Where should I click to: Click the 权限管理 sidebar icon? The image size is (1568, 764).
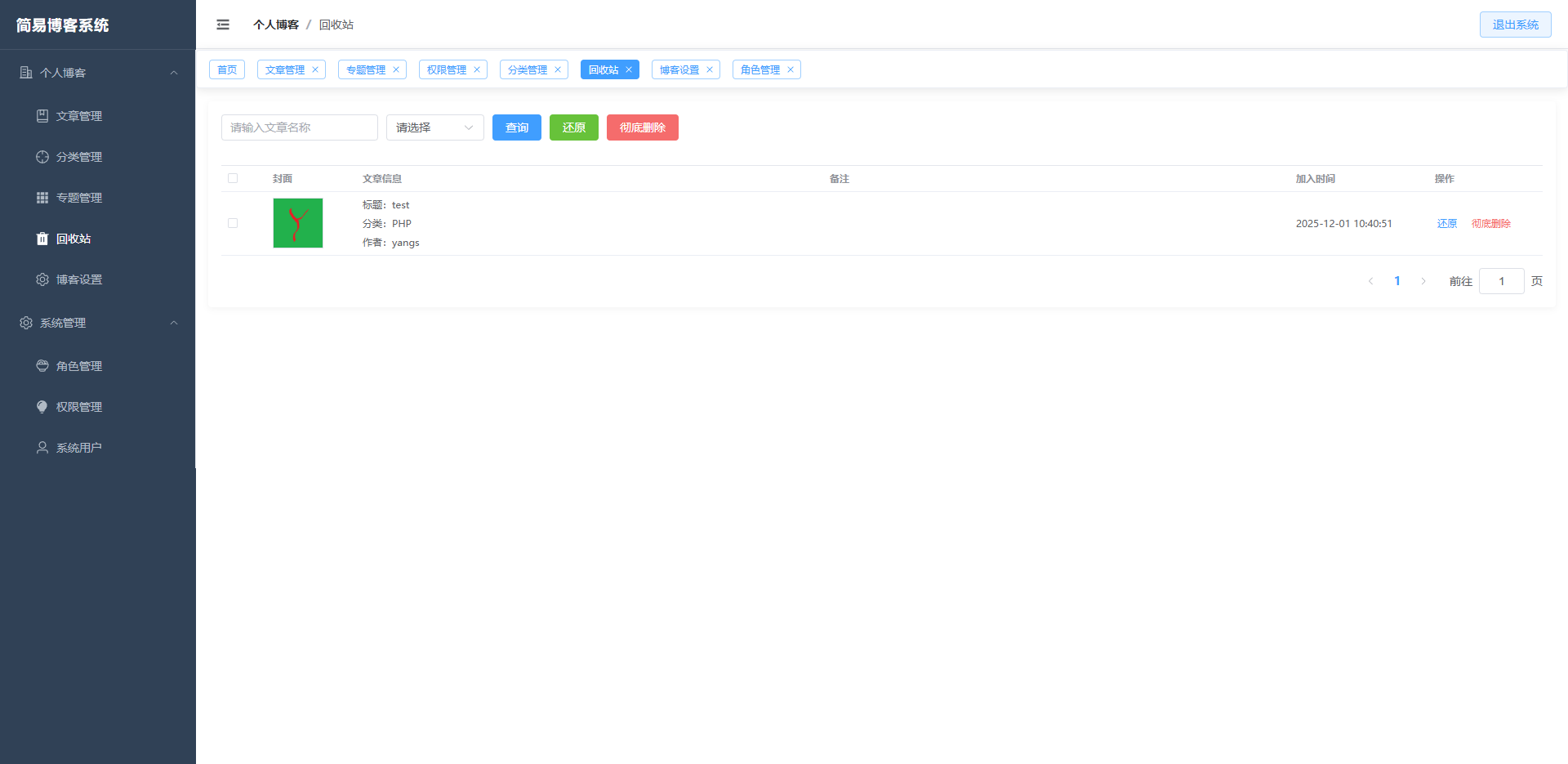(42, 407)
